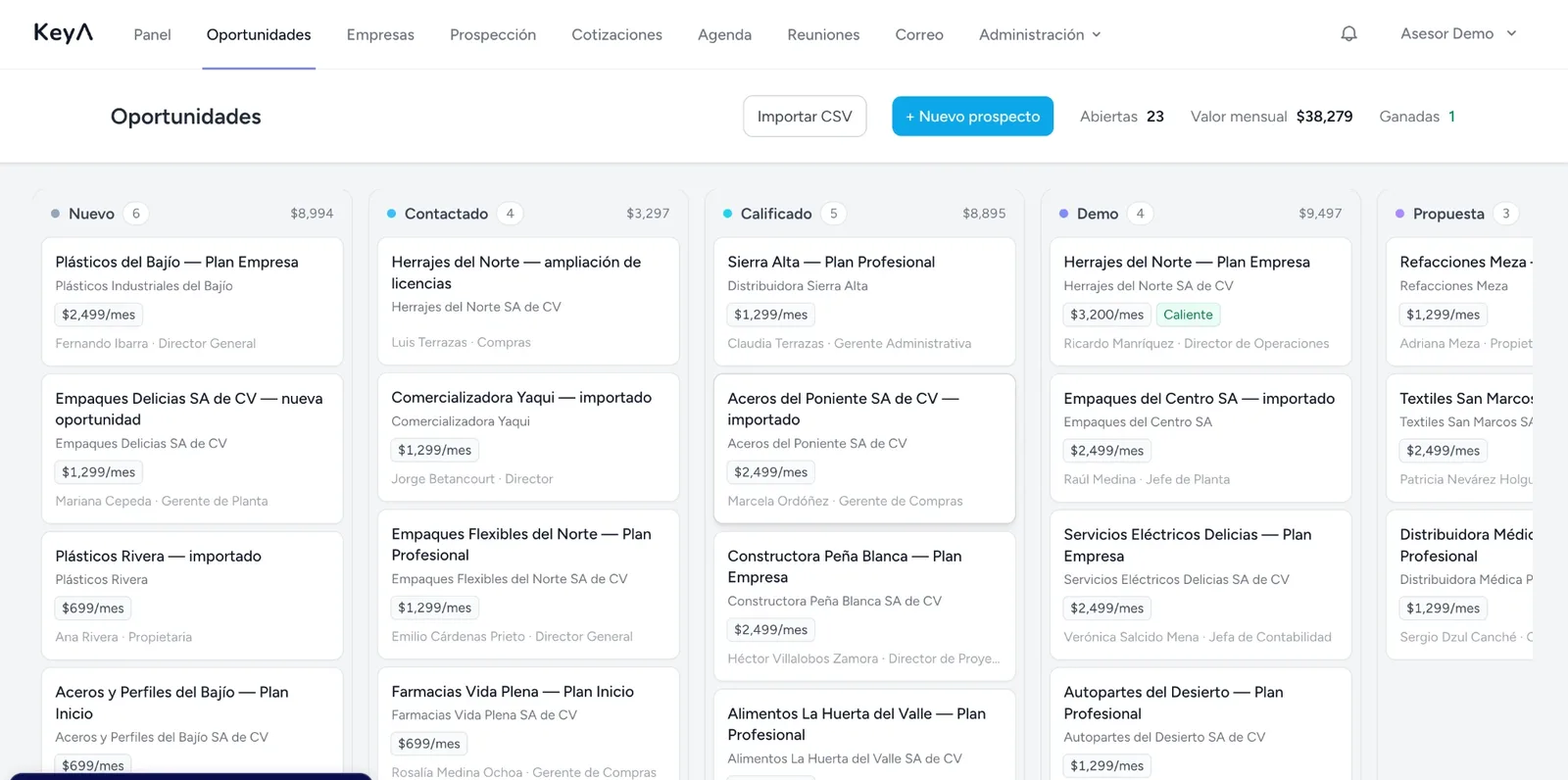Open the Cotizaciones tab
This screenshot has height=780, width=1568.
[x=616, y=34]
